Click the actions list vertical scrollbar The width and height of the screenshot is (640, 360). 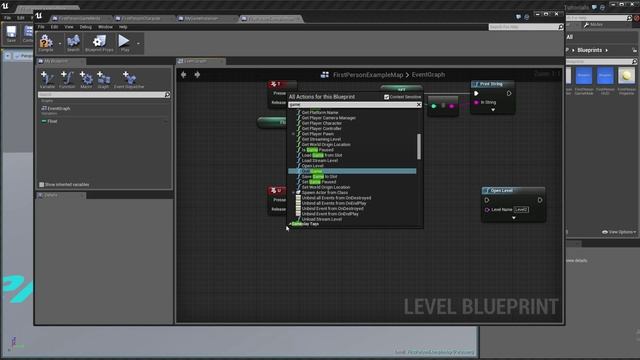pos(419,147)
